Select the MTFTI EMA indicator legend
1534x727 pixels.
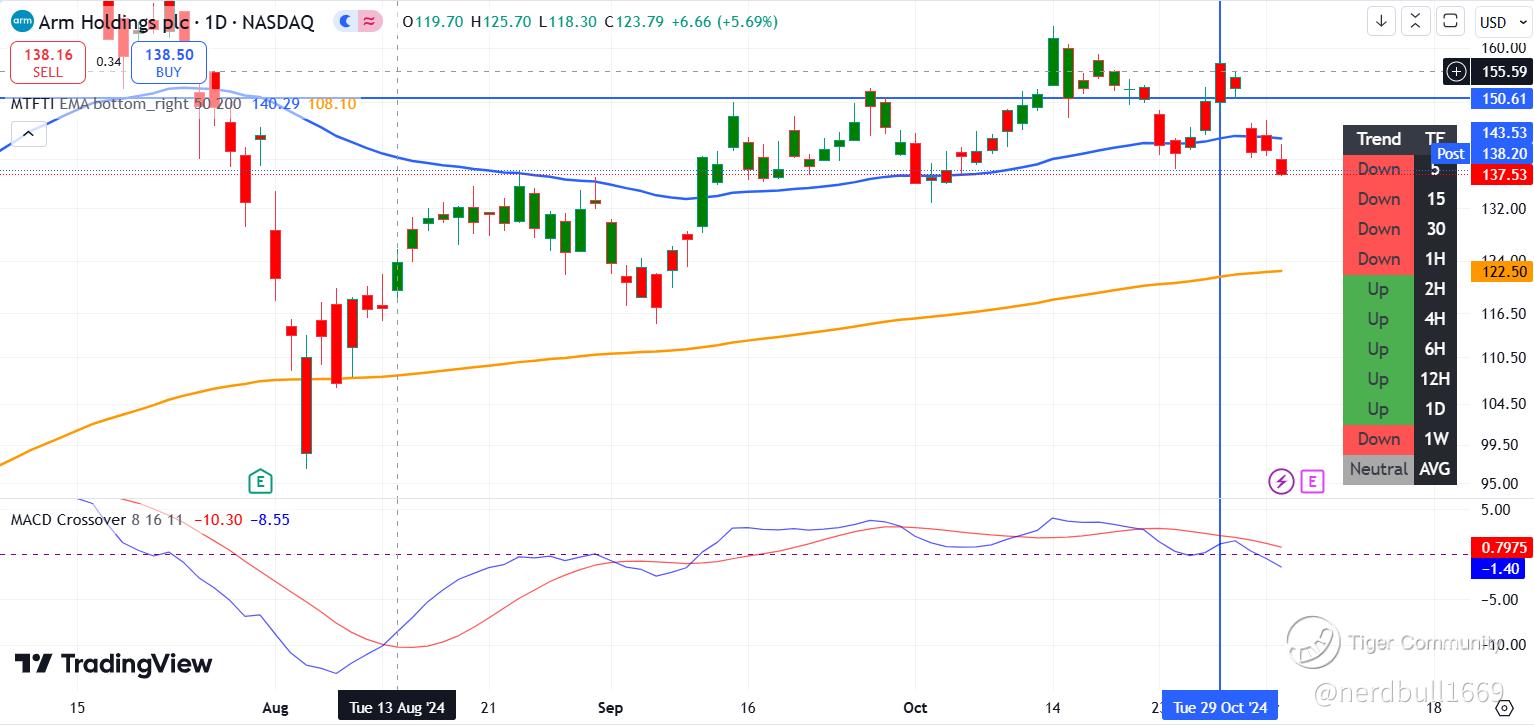[125, 103]
